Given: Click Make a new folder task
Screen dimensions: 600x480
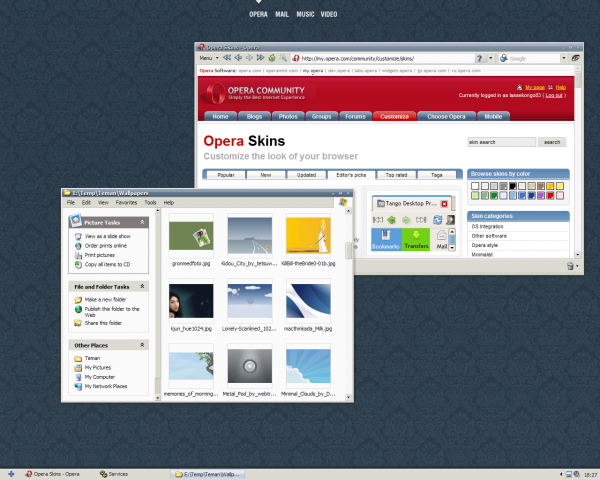Looking at the screenshot, I should point(105,299).
